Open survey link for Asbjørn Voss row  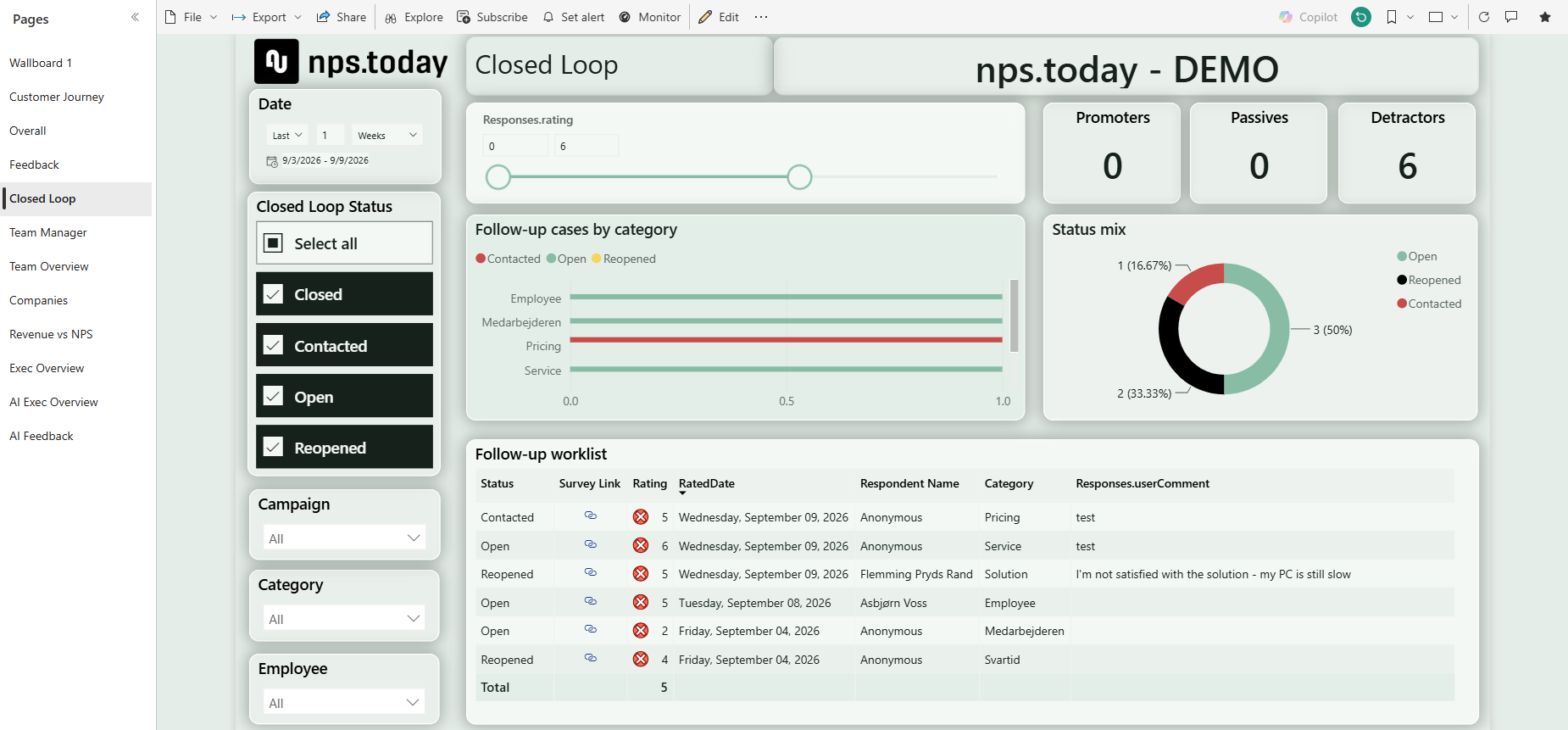click(x=591, y=601)
